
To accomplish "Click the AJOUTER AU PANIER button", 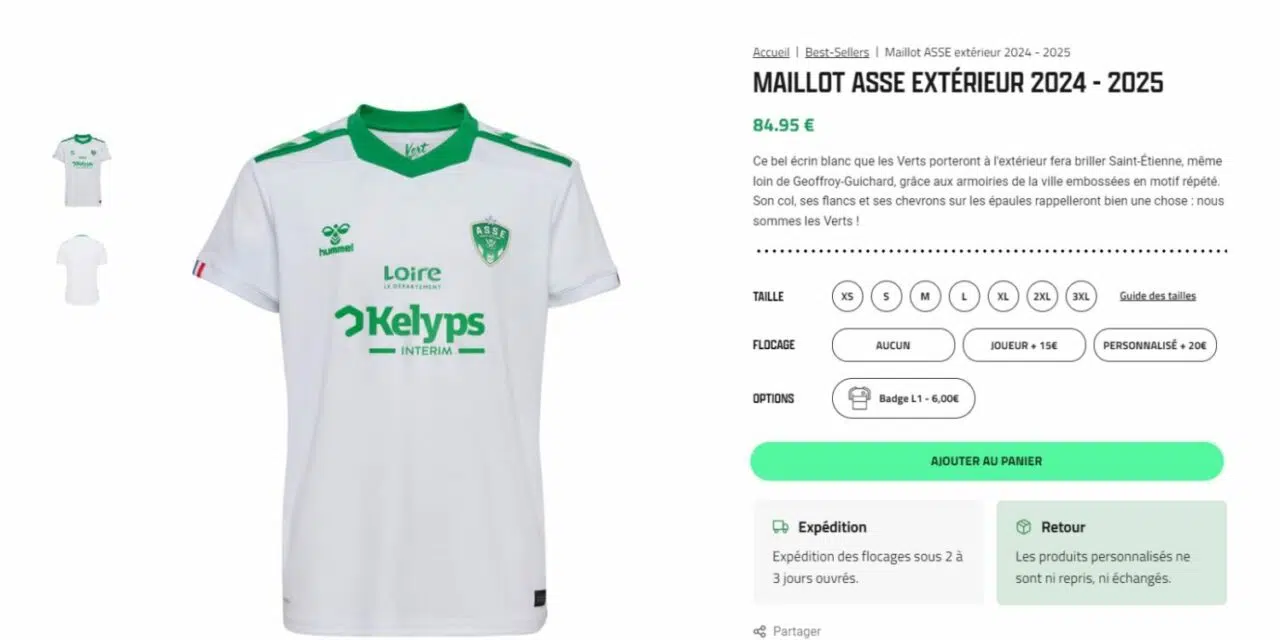I will tap(987, 461).
